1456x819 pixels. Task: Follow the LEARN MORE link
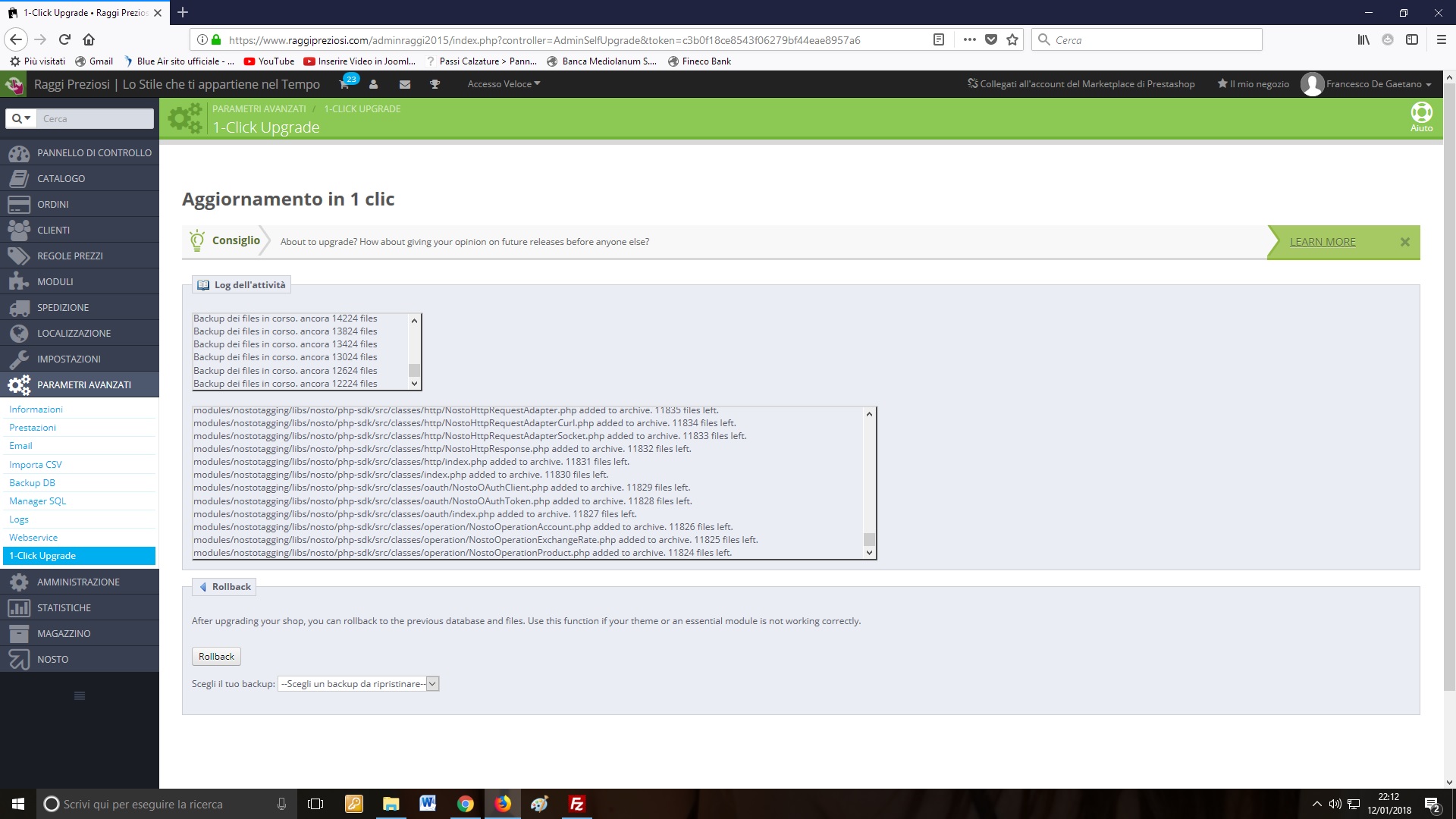click(1322, 242)
